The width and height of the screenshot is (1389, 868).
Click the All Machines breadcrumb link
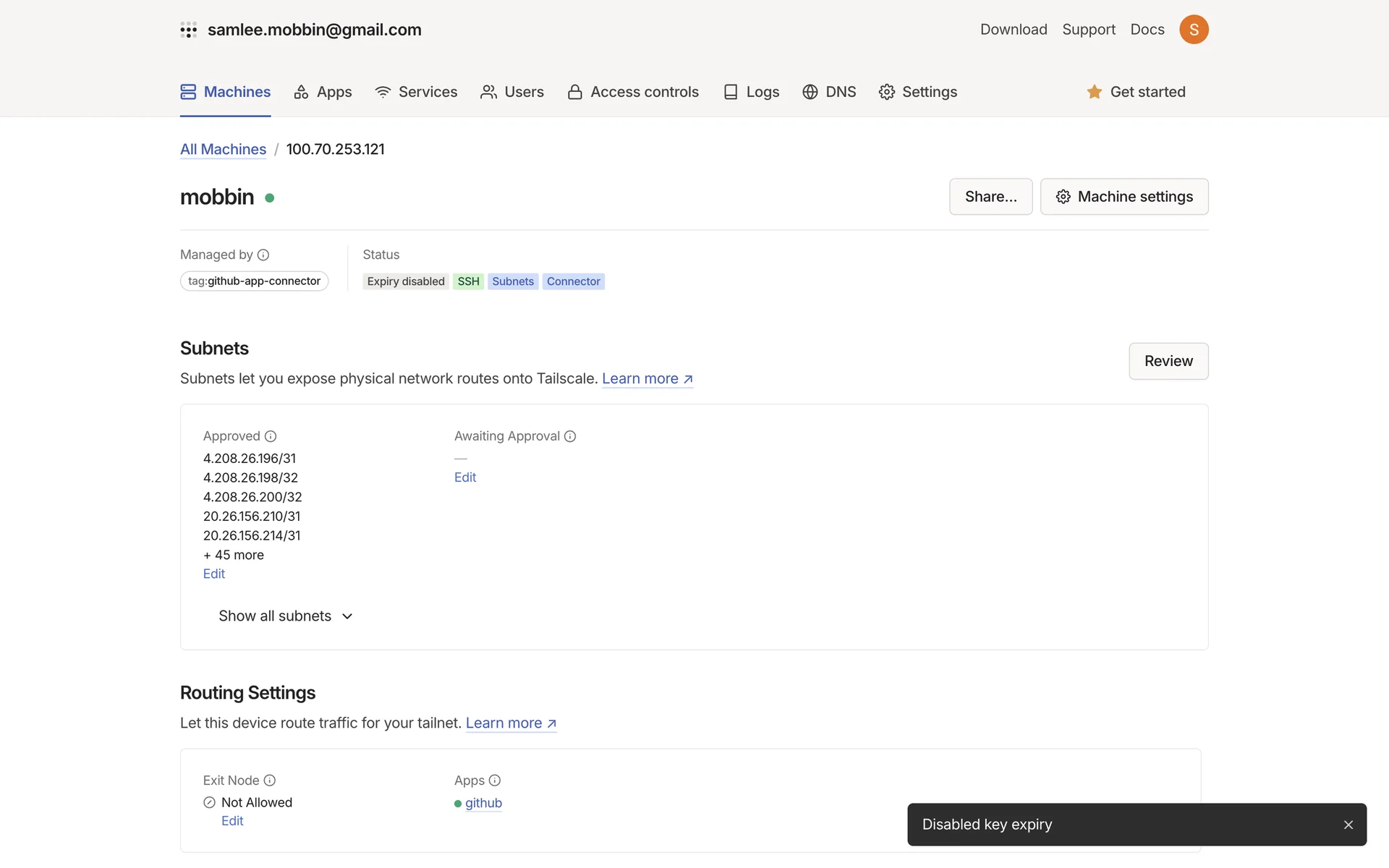pos(223,149)
